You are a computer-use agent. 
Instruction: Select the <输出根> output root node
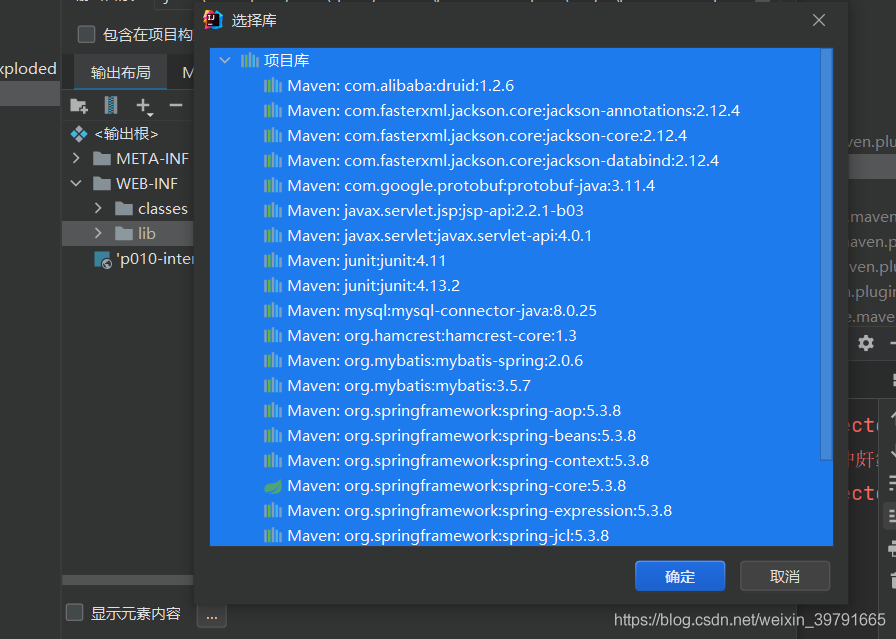point(126,134)
